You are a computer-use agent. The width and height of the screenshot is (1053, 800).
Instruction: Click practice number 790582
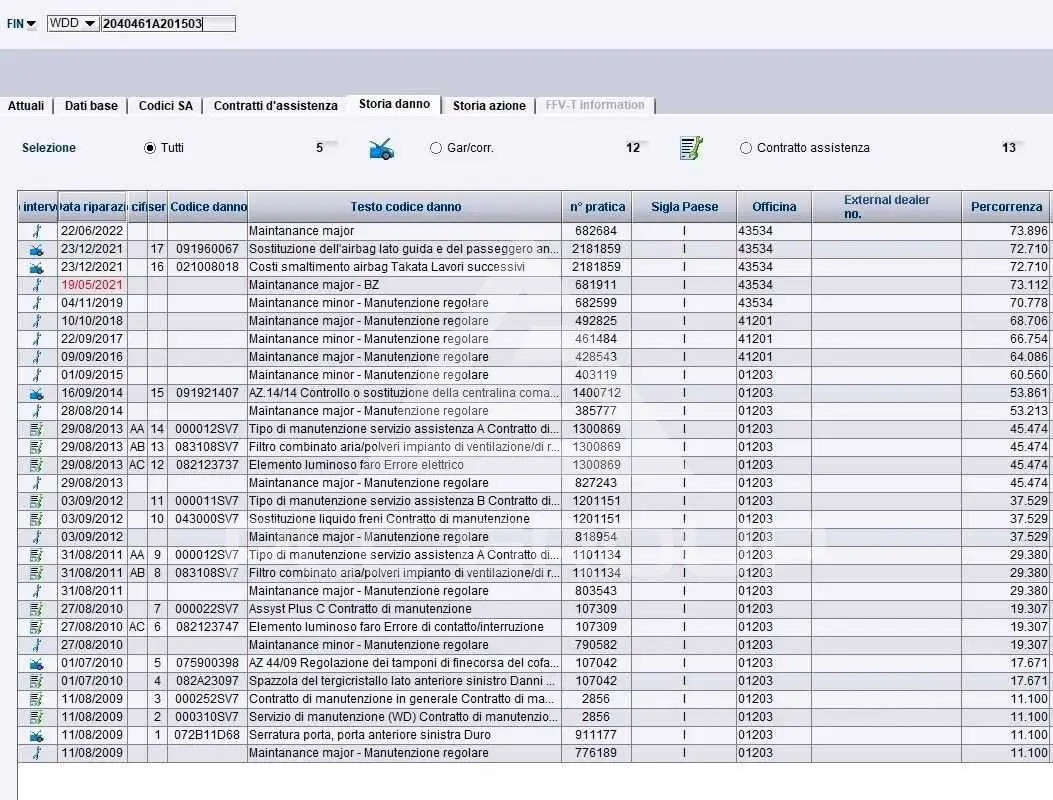tap(596, 645)
